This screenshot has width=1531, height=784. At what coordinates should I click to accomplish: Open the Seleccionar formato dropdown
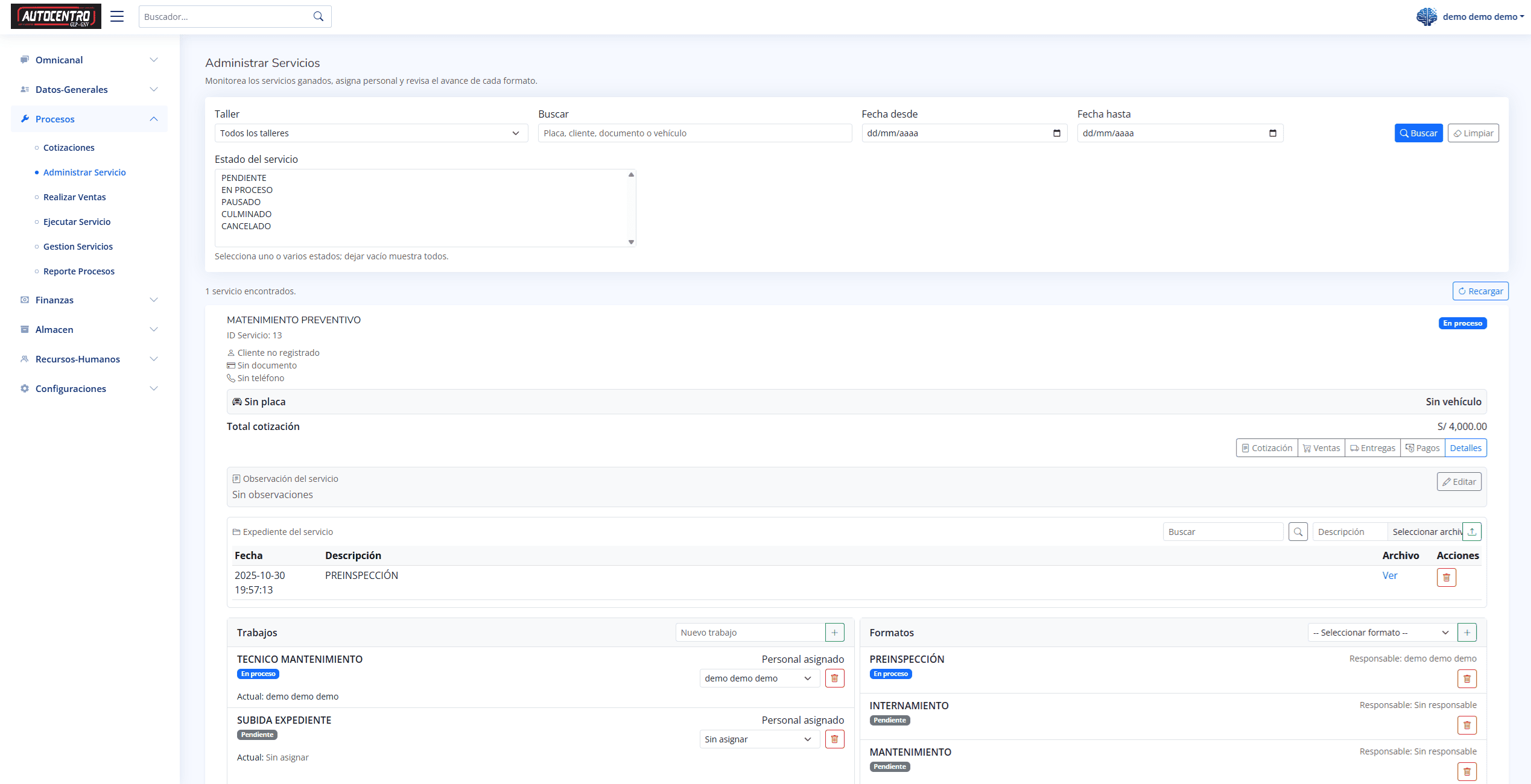click(1380, 632)
